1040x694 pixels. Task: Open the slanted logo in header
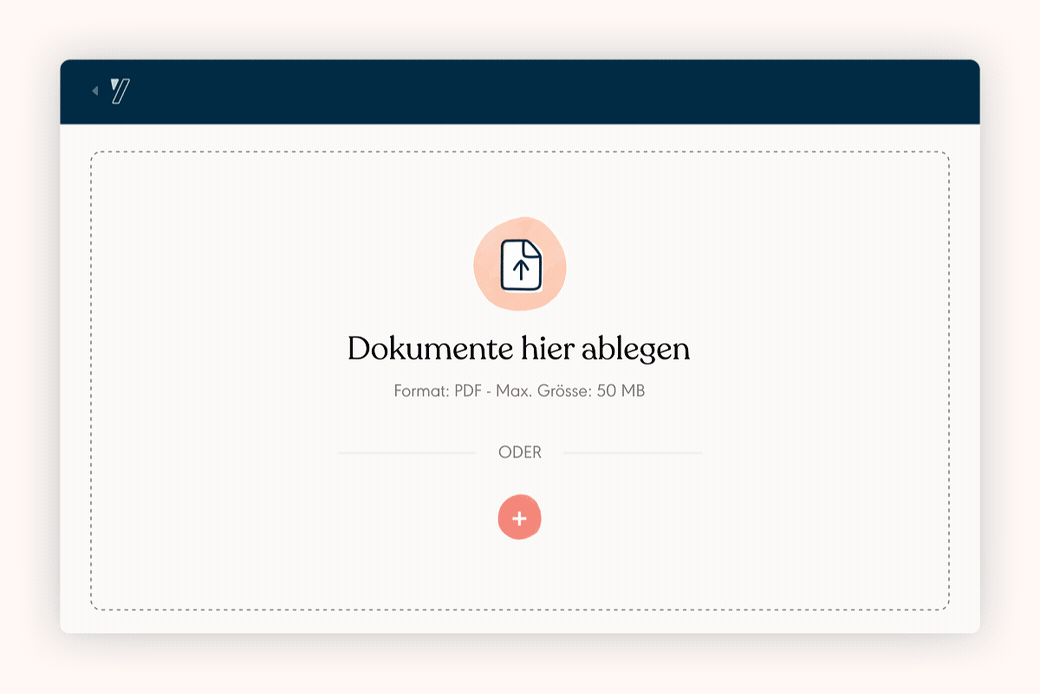tap(120, 91)
